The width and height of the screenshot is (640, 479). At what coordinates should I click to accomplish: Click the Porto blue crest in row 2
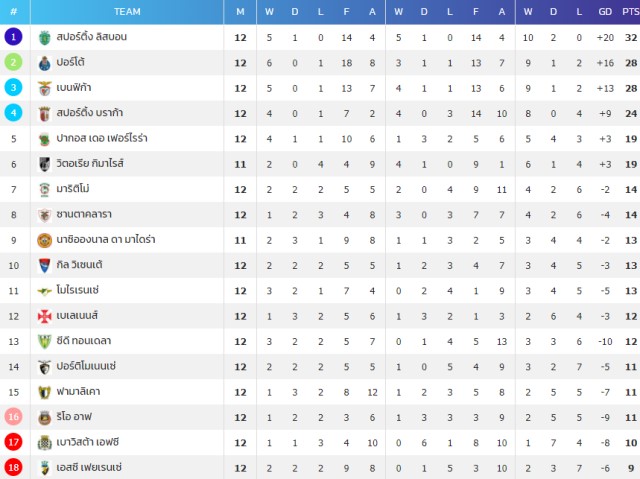tap(44, 63)
